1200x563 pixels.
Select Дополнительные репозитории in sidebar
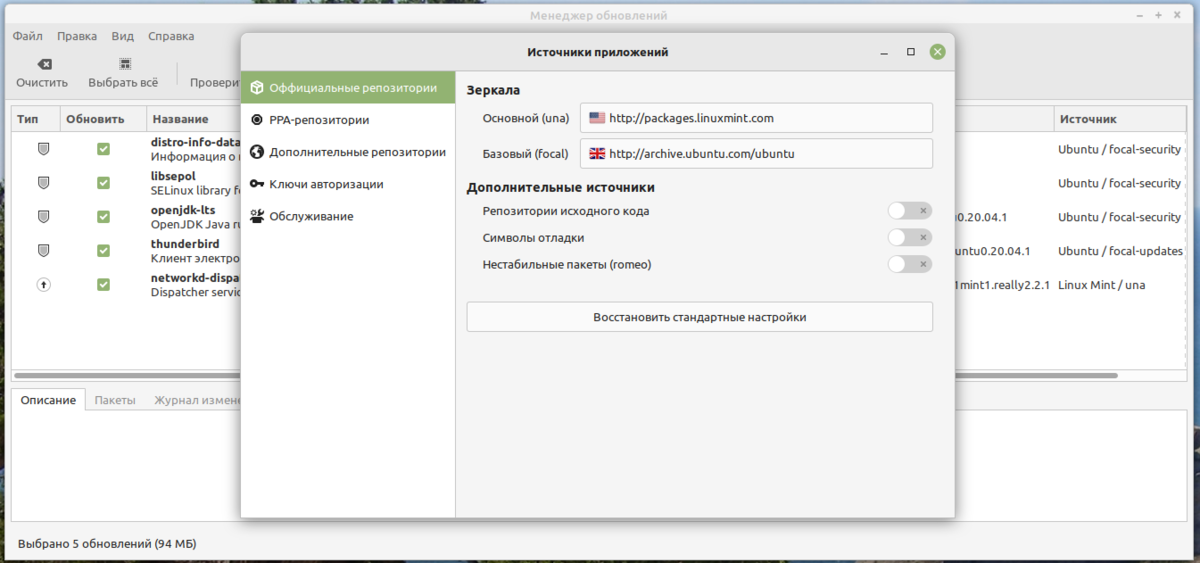[348, 152]
